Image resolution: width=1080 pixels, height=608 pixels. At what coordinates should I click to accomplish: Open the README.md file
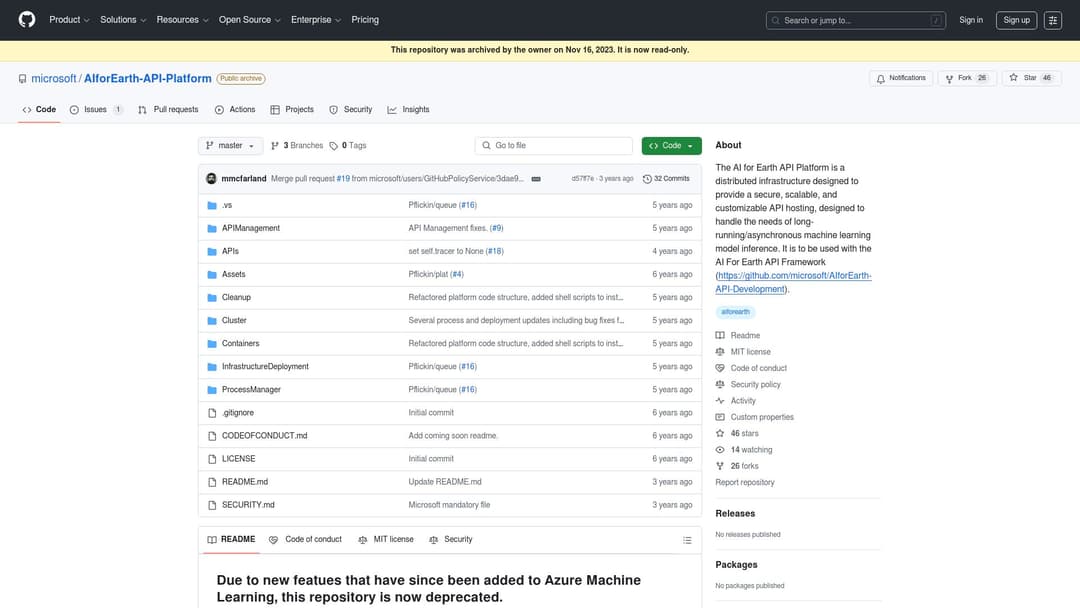click(245, 482)
